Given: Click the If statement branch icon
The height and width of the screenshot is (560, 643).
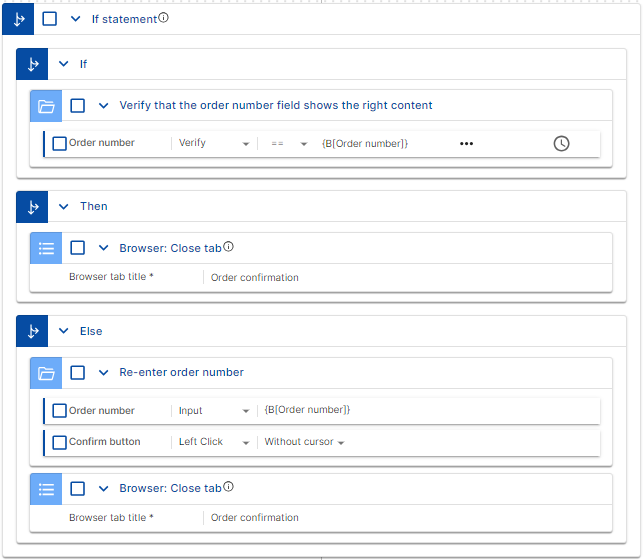Looking at the screenshot, I should coord(19,19).
